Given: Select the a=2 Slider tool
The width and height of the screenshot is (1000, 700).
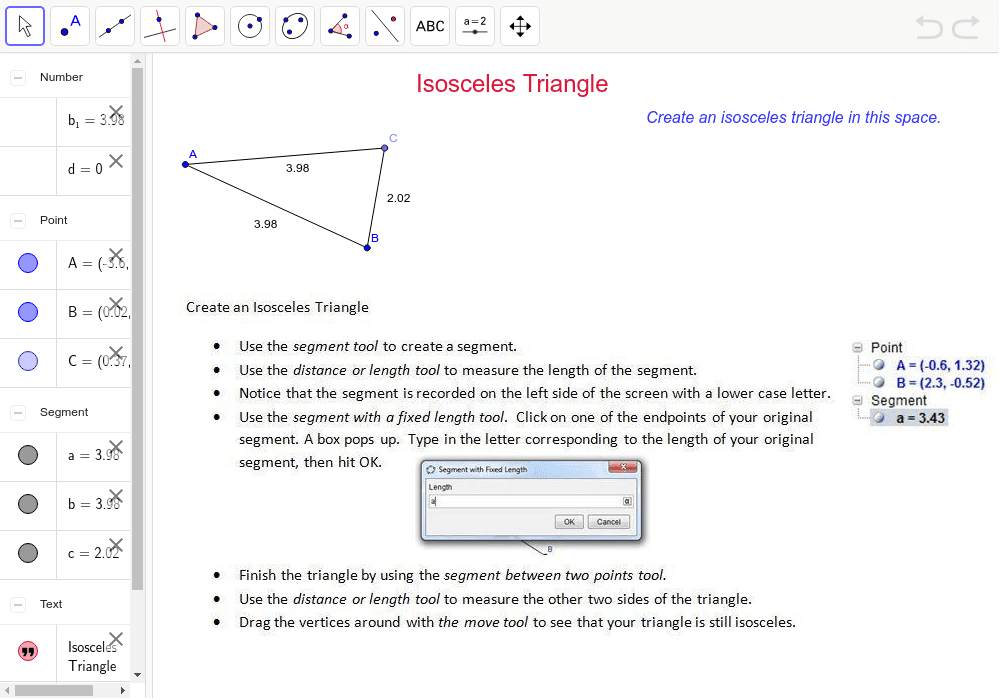Looking at the screenshot, I should (475, 26).
